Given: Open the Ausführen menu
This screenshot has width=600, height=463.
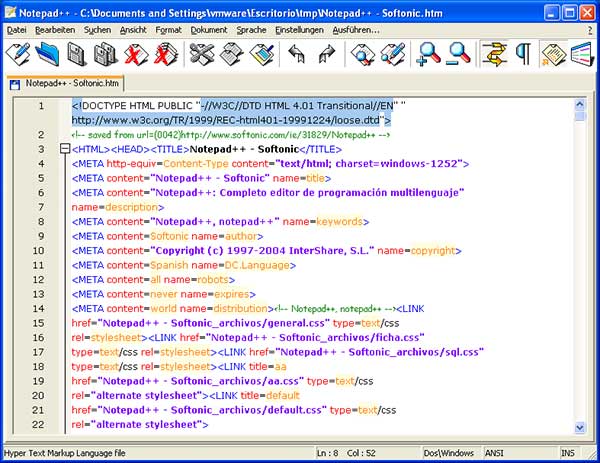Looking at the screenshot, I should tap(356, 30).
